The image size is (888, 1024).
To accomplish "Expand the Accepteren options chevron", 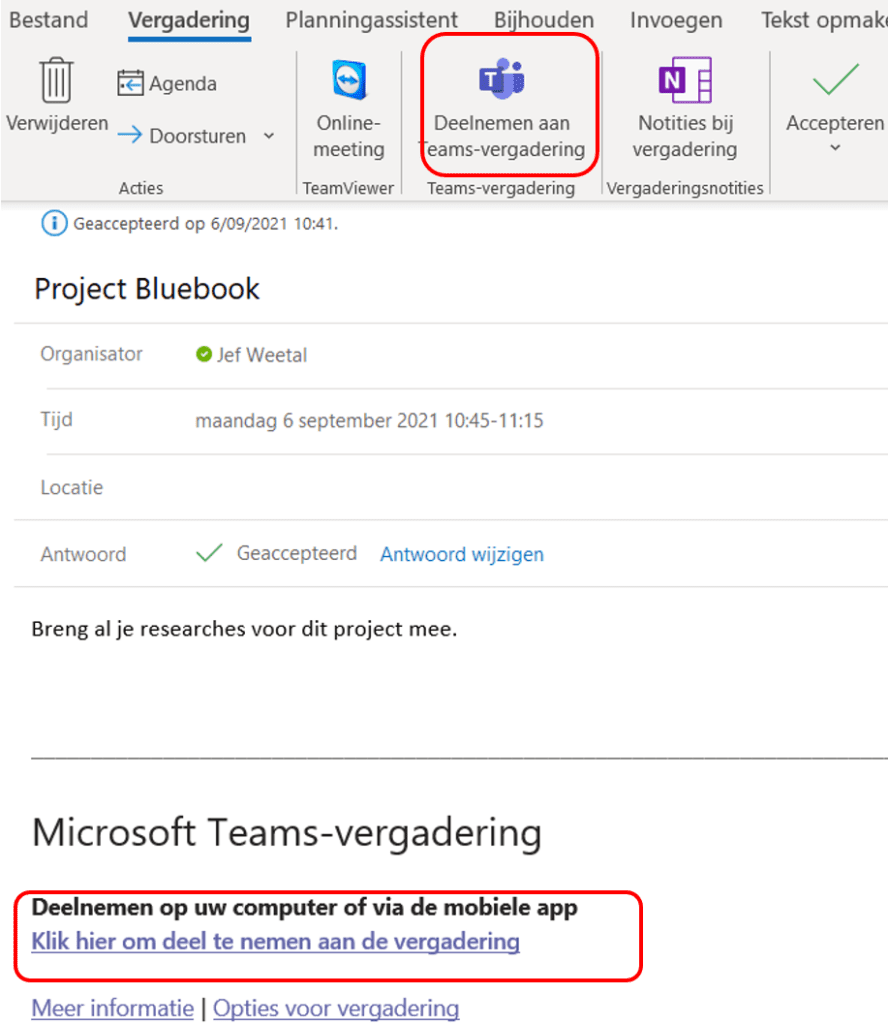I will (x=835, y=148).
